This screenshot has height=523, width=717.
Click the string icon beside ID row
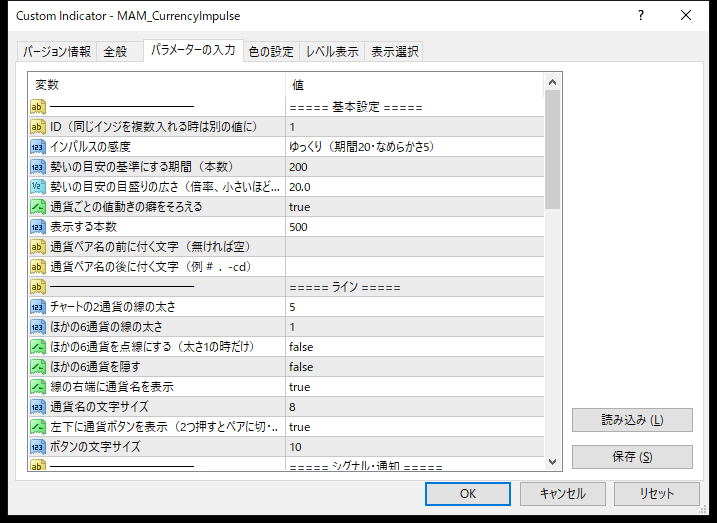(x=38, y=127)
